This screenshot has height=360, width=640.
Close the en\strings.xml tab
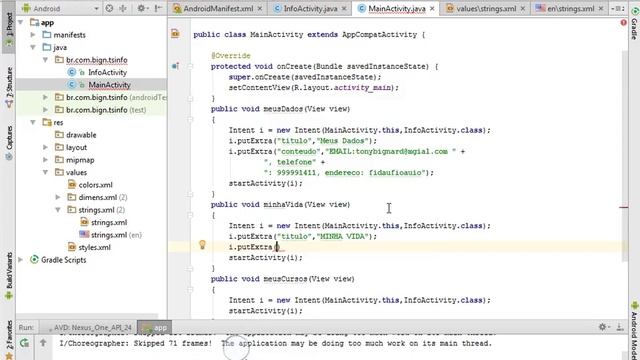coord(601,9)
